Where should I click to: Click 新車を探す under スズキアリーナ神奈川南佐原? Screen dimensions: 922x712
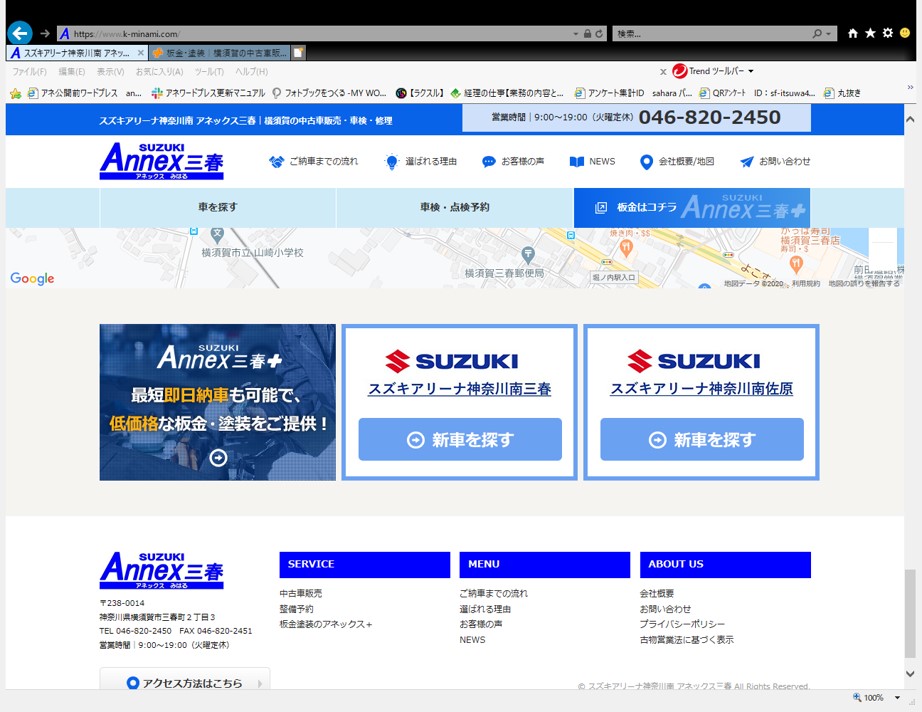coord(702,439)
